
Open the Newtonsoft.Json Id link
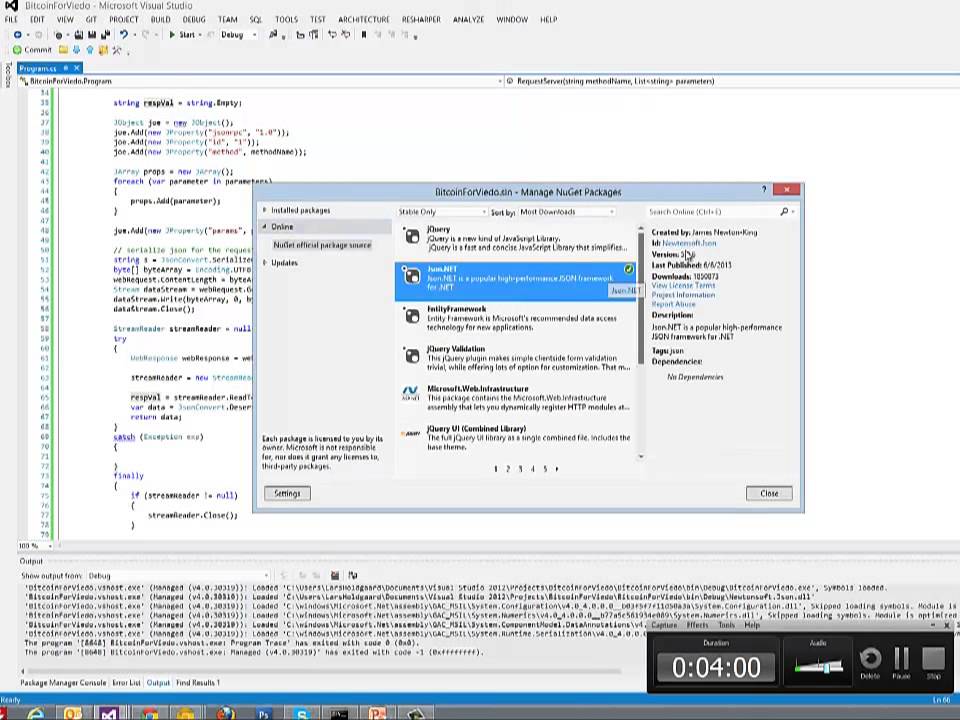click(689, 243)
